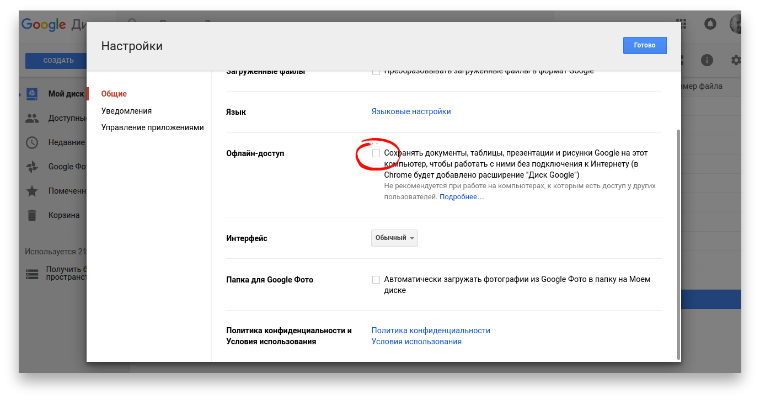Click the Офлайн-доступ label
Screen dimensions: 760x400
(255, 153)
